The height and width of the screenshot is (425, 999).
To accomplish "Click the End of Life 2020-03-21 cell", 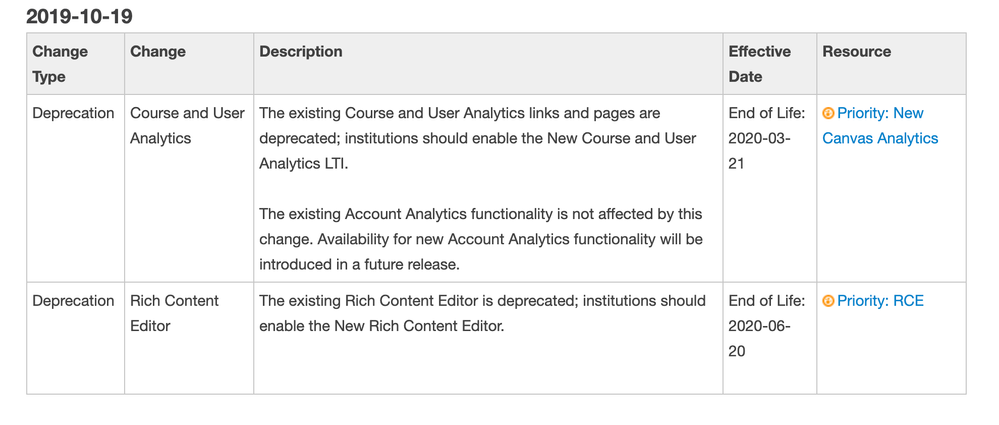I will [765, 138].
